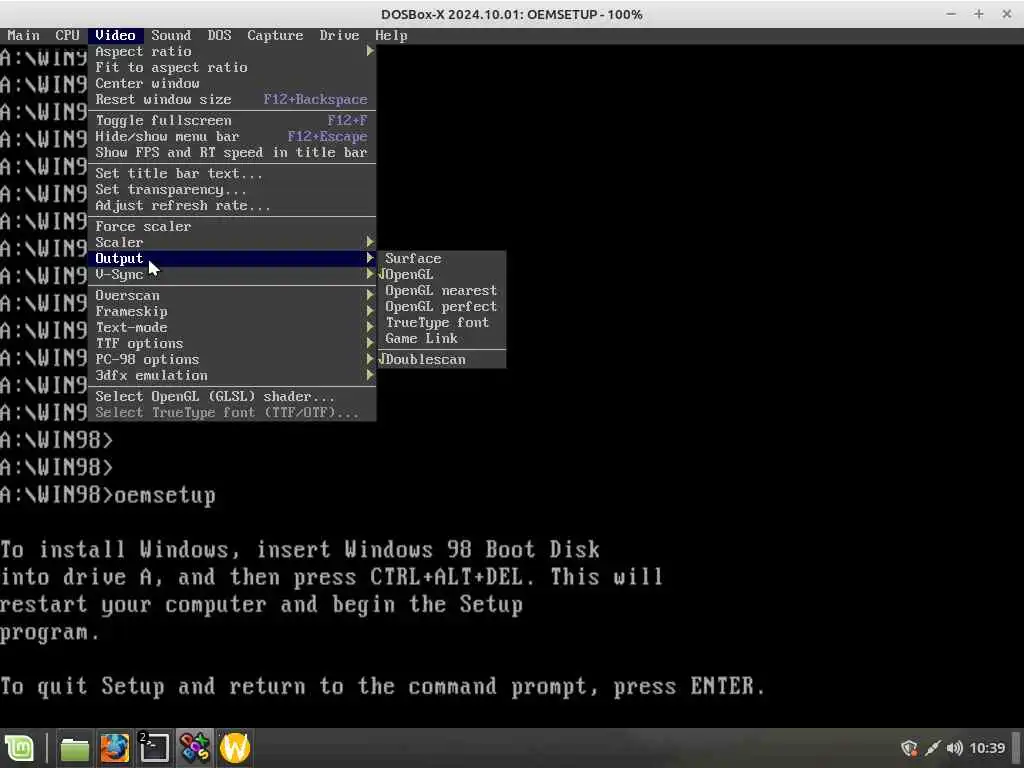The width and height of the screenshot is (1024, 768).
Task: Open the DOS menu
Action: coord(219,35)
